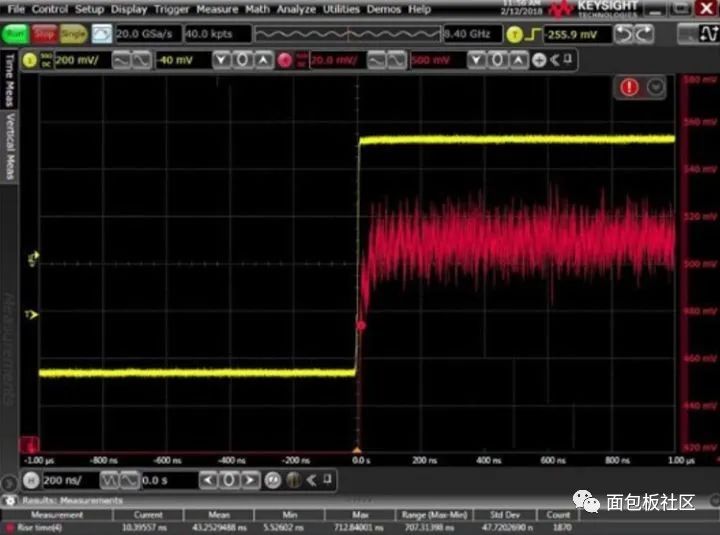Open the Analyze menu
The height and width of the screenshot is (535, 720).
[296, 9]
